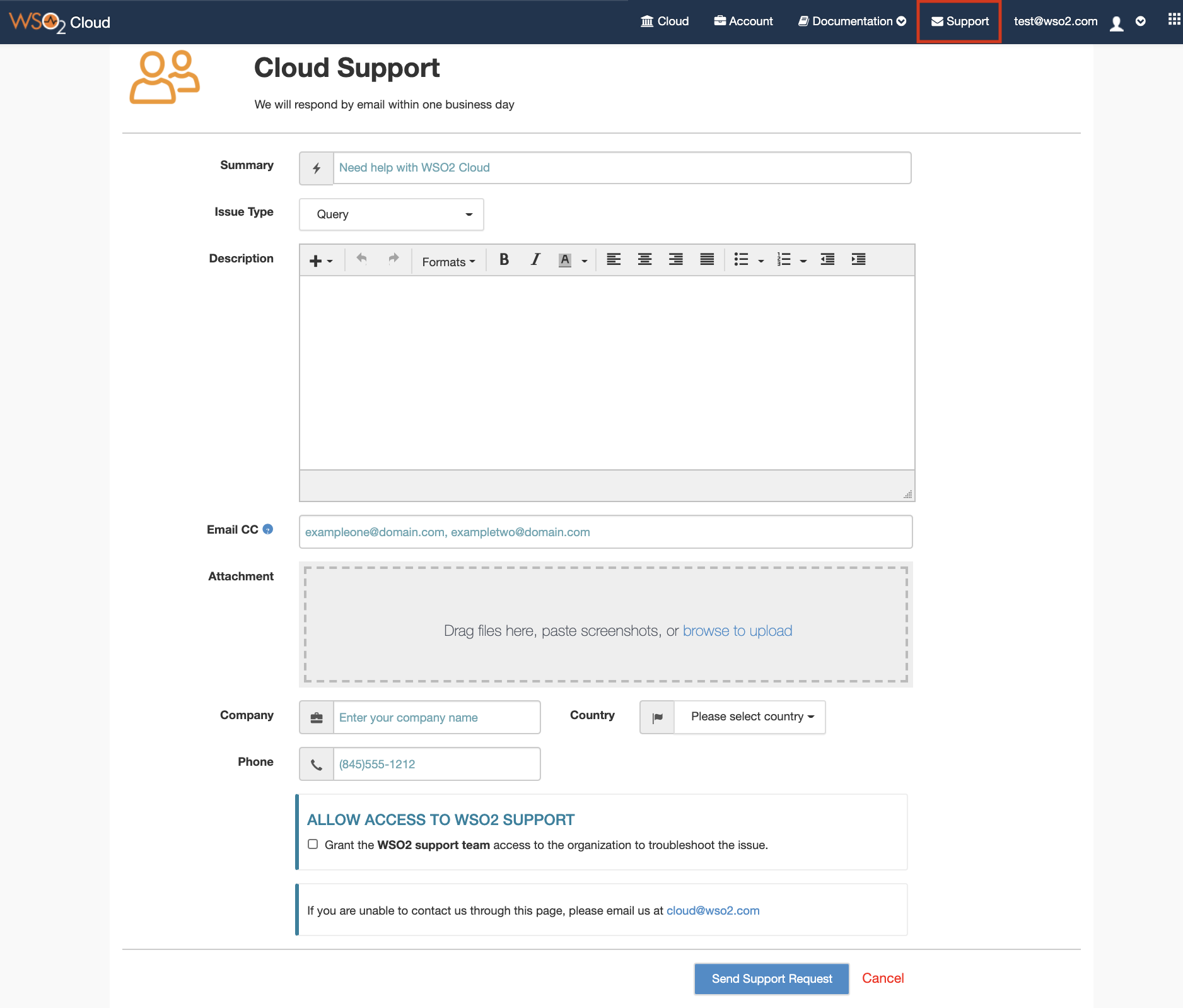Expand the Please select country dropdown
Image resolution: width=1183 pixels, height=1008 pixels.
(750, 717)
